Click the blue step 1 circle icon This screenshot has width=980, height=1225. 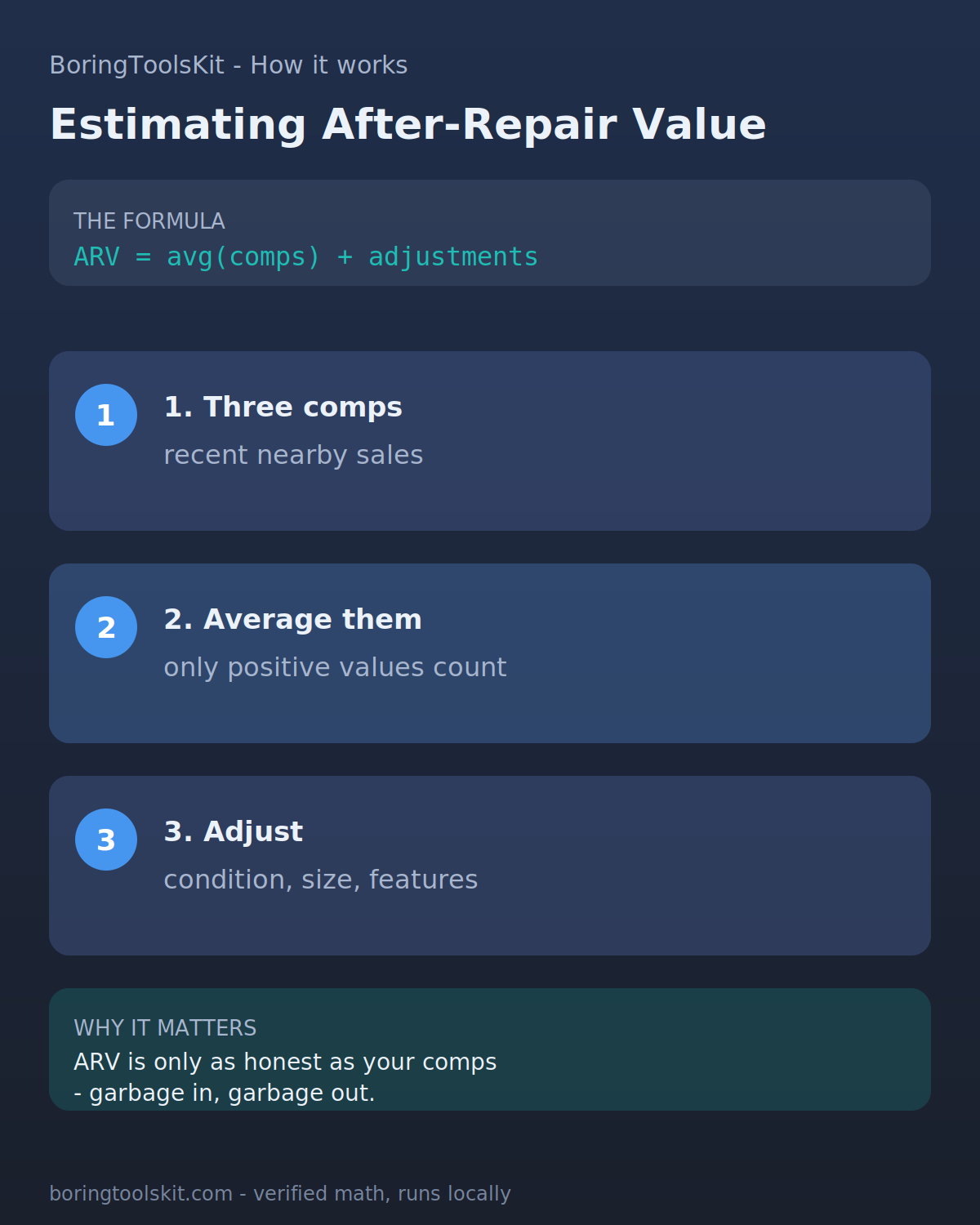[x=106, y=415]
